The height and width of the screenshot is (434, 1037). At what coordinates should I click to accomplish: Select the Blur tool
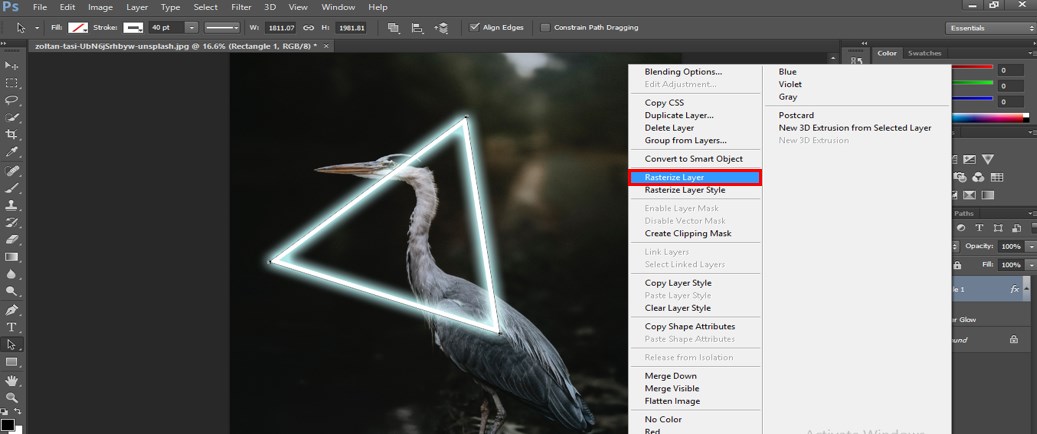click(x=11, y=274)
